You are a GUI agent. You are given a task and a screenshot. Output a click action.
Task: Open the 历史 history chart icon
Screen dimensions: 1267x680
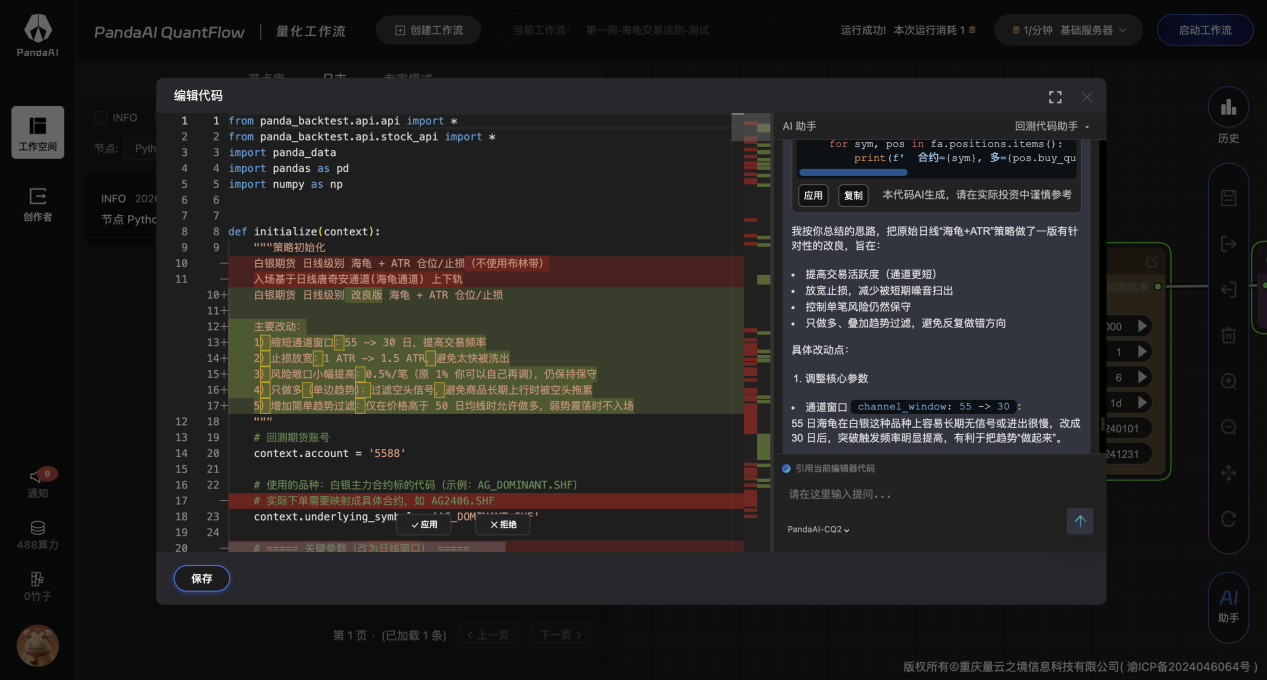tap(1228, 107)
